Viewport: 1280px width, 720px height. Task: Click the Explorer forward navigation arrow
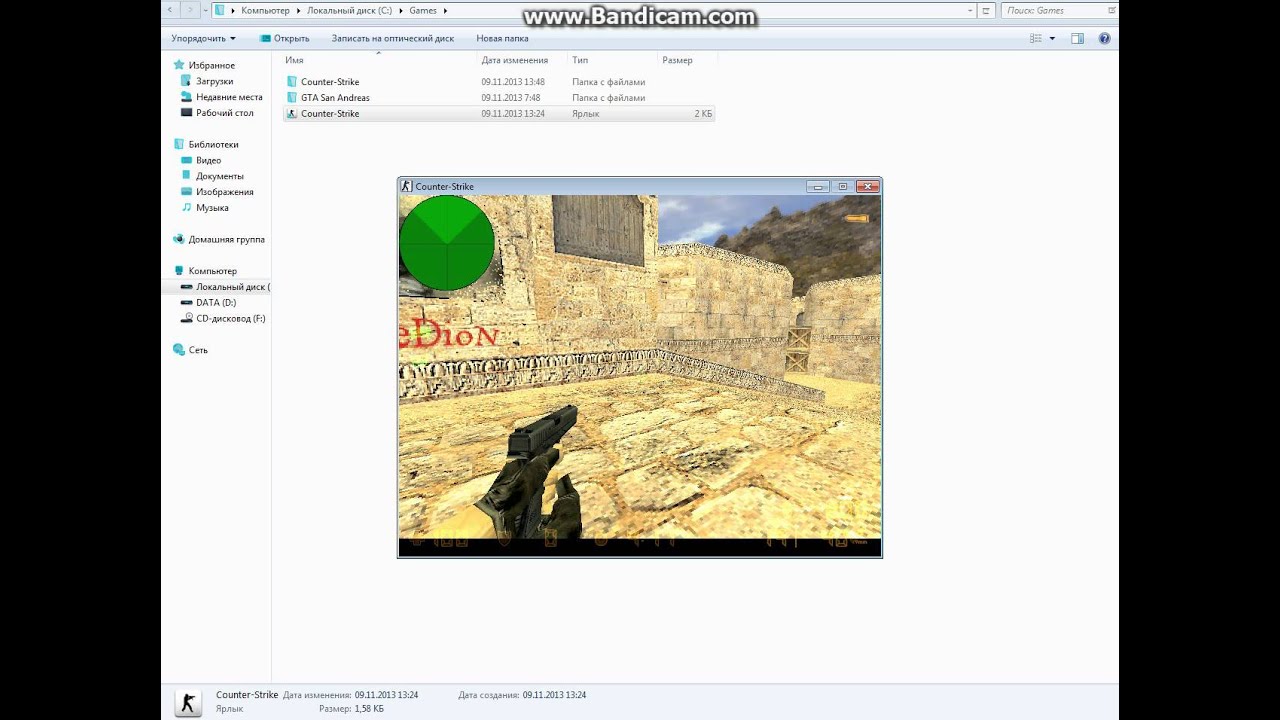click(189, 10)
